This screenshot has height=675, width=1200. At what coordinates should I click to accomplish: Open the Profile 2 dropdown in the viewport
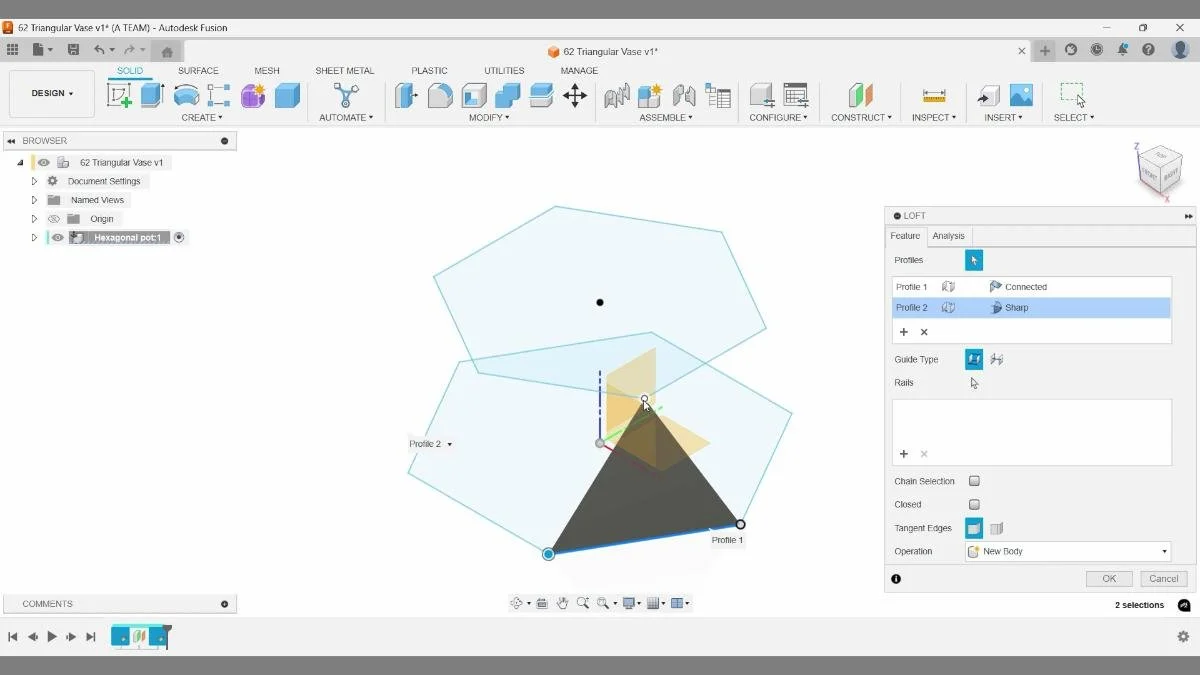[x=449, y=443]
